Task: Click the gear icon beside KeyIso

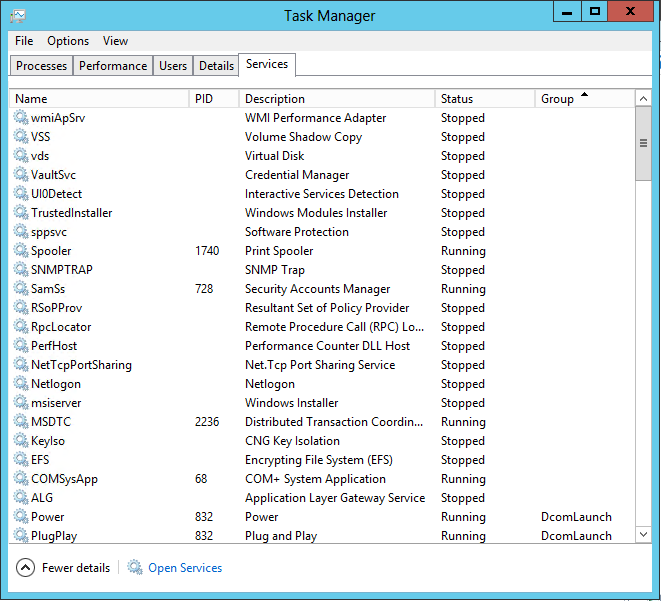Action: 21,440
